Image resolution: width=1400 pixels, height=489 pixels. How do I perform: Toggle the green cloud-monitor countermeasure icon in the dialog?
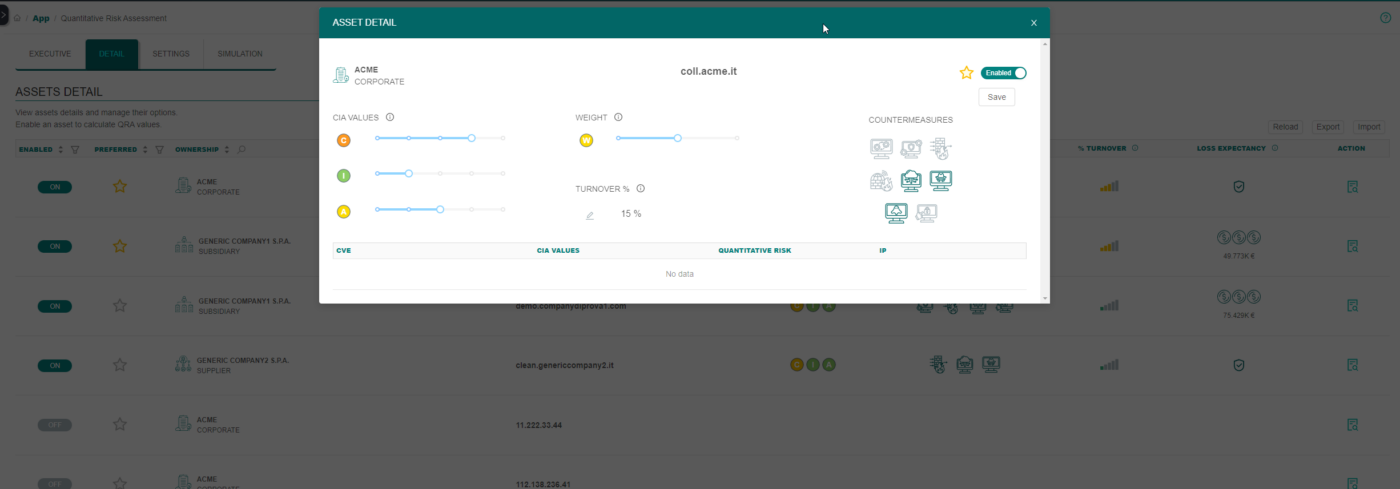tap(911, 181)
